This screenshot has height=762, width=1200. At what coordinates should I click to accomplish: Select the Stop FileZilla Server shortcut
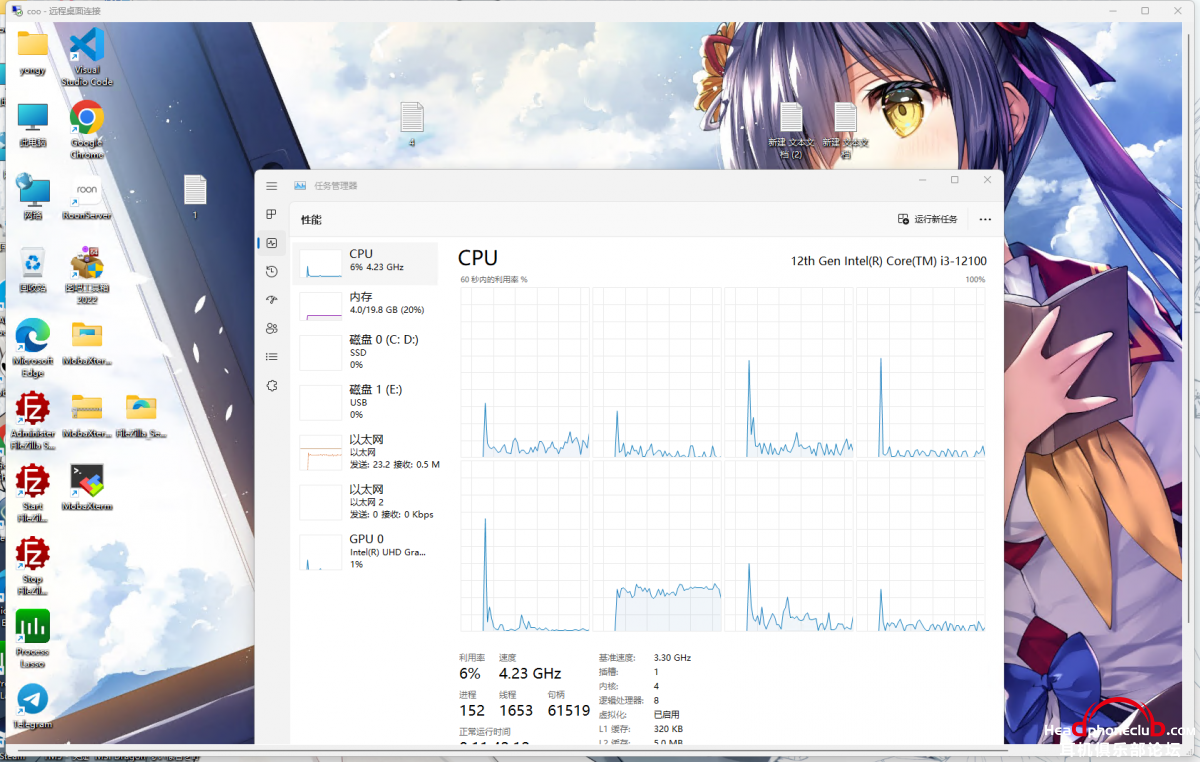click(33, 567)
